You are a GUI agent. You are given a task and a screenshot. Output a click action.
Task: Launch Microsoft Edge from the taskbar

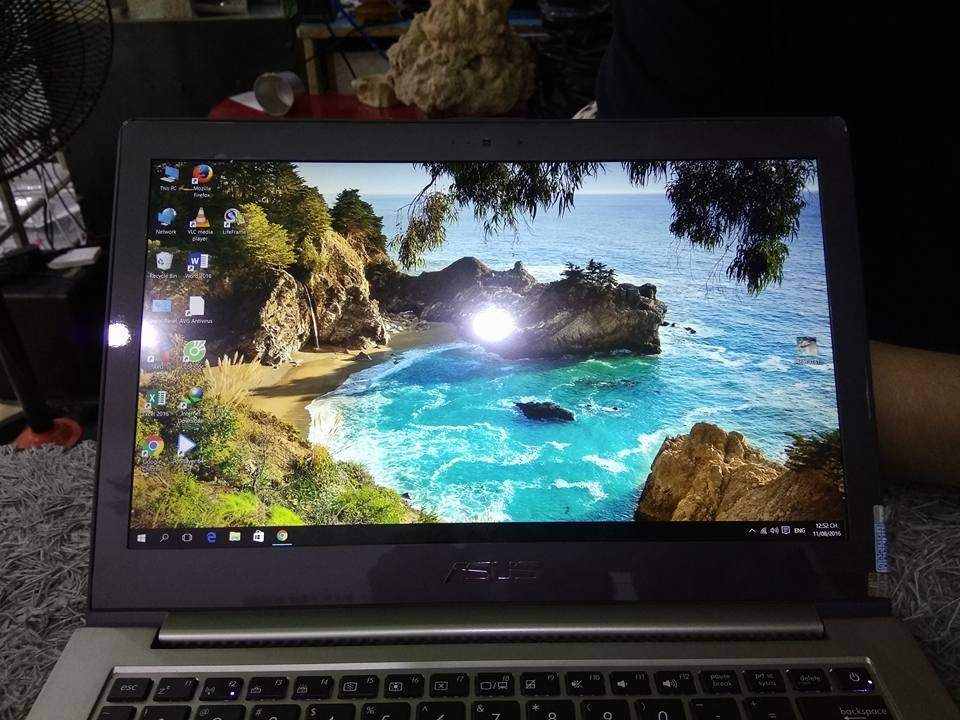[211, 537]
